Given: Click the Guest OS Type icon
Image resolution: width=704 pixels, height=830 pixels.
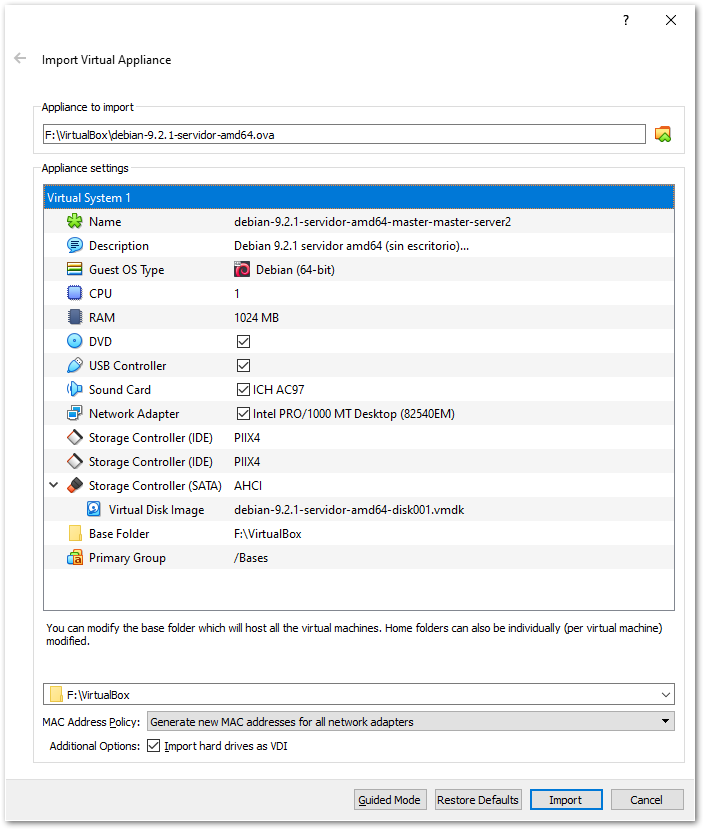Looking at the screenshot, I should [75, 269].
